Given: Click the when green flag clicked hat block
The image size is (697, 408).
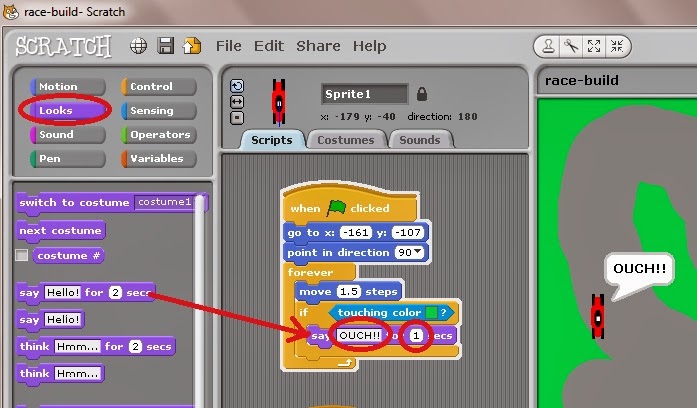Looking at the screenshot, I should [x=350, y=205].
